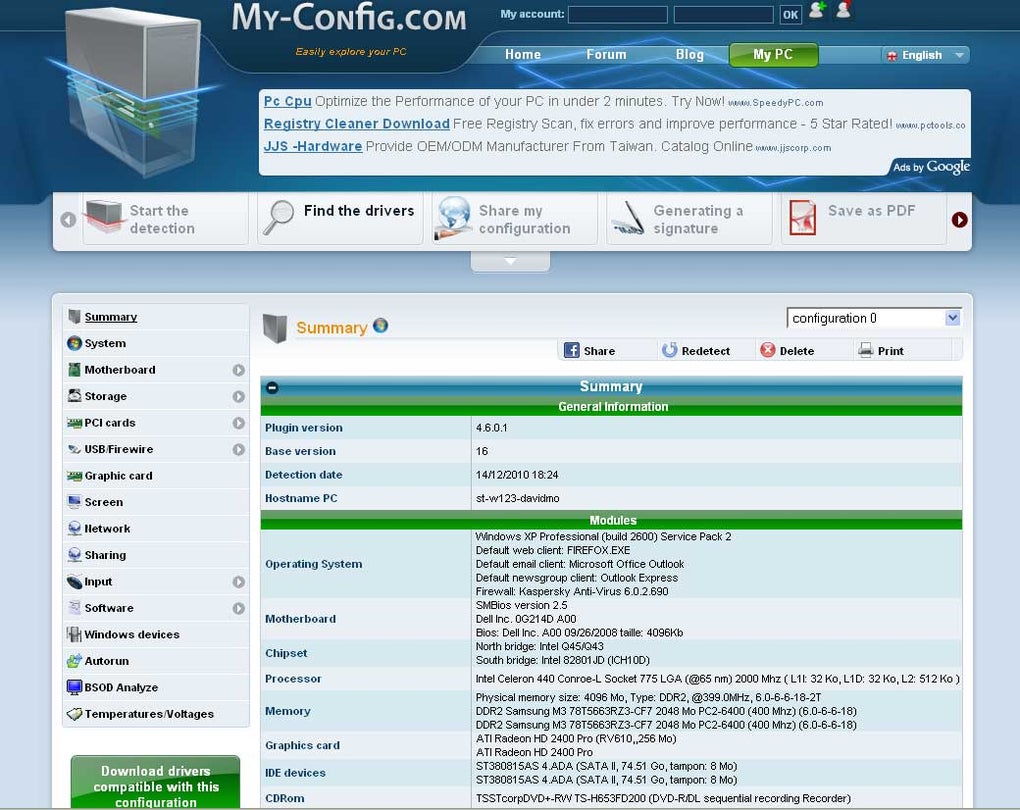
Task: Click the Windows devices sidebar icon
Action: [74, 634]
